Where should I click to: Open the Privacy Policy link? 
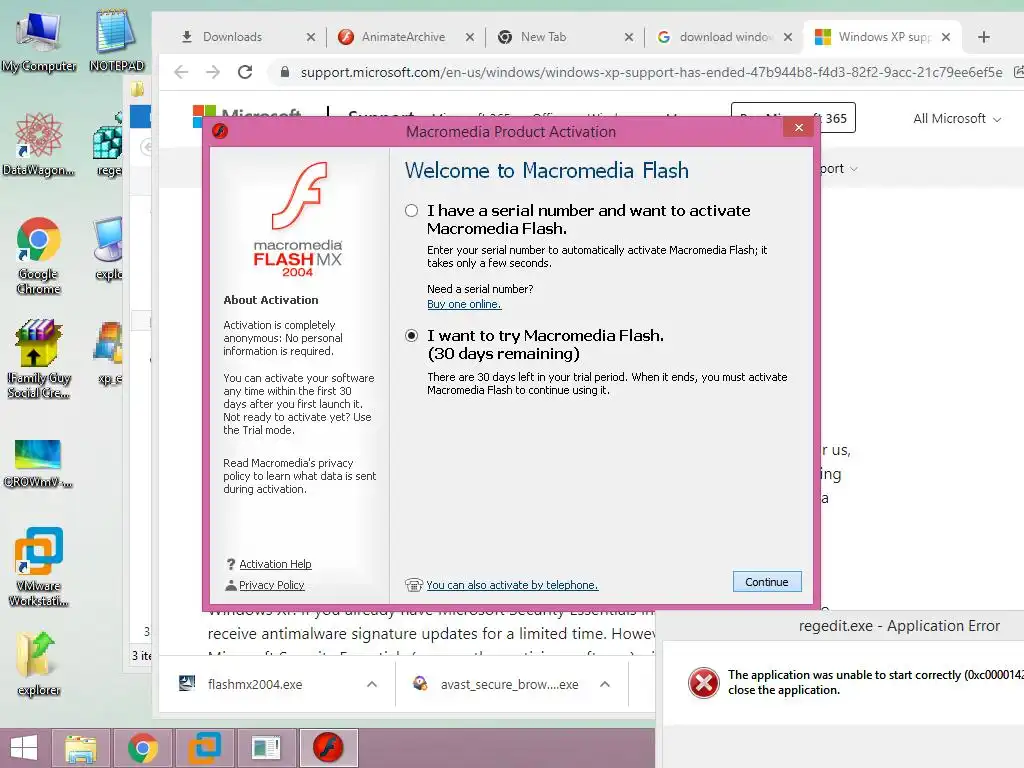(272, 585)
